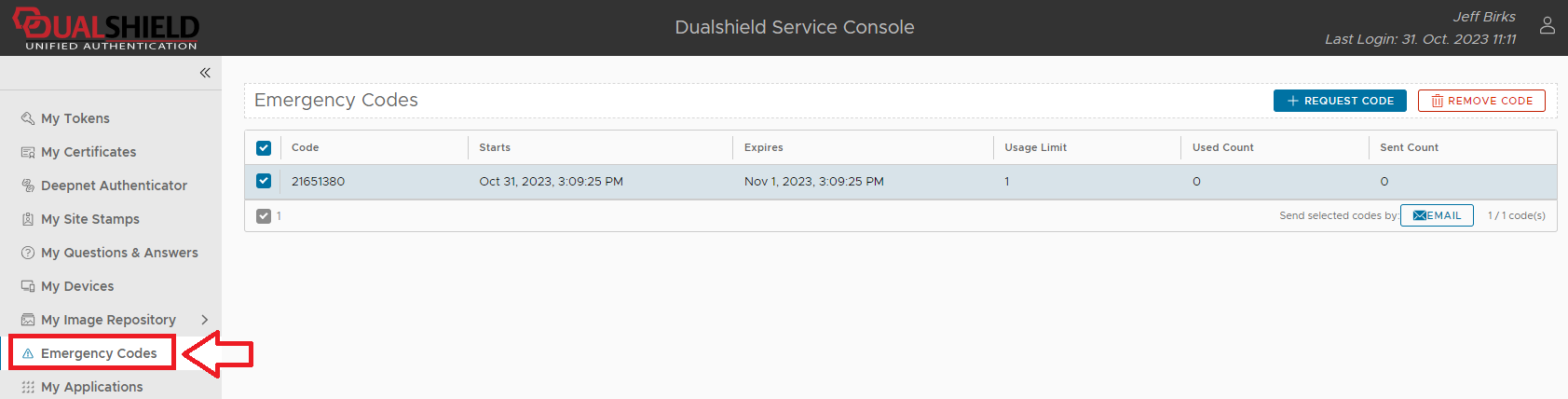
Task: Click the My Questions & Answers icon
Action: [x=28, y=253]
